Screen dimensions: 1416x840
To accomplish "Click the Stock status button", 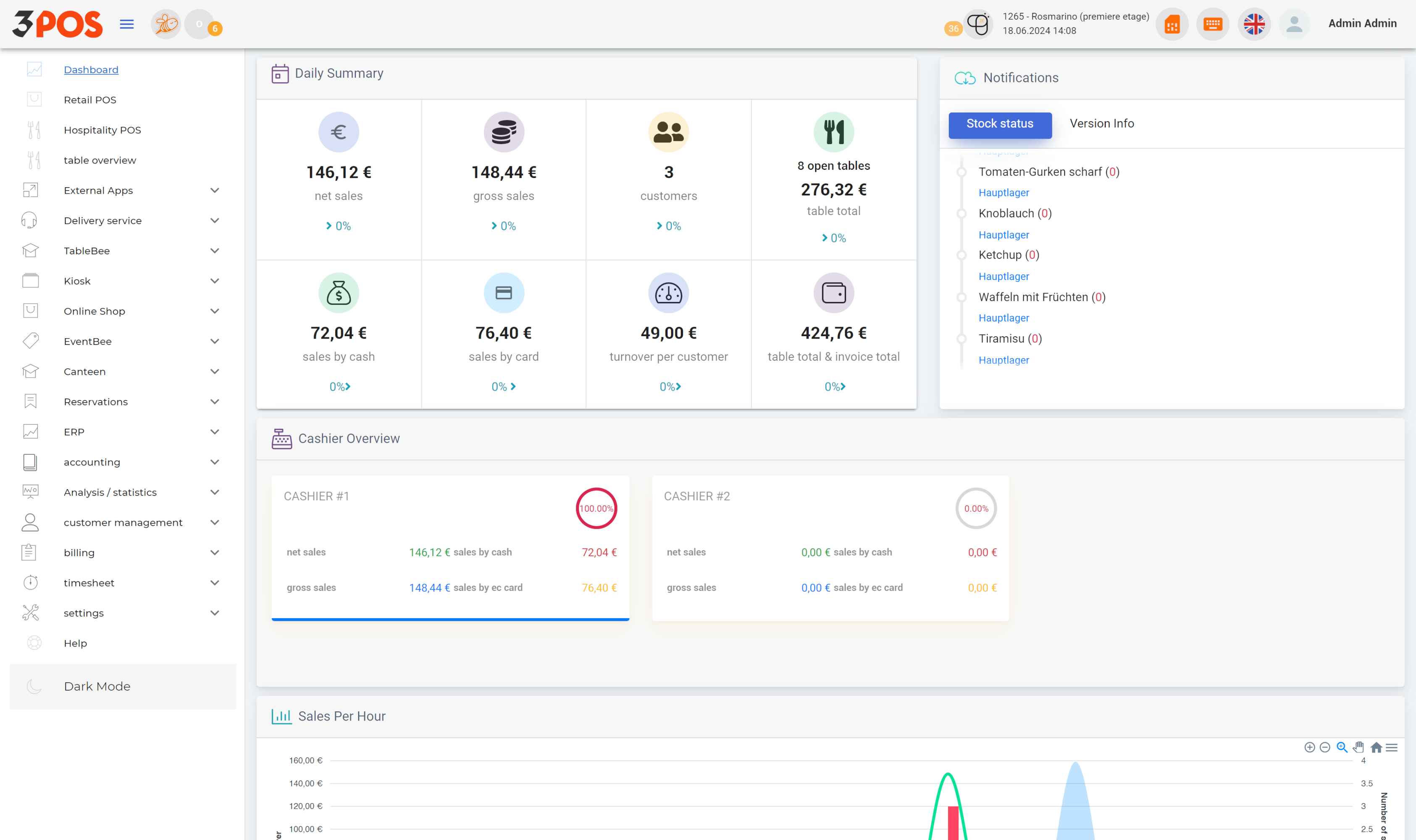I will [x=999, y=124].
